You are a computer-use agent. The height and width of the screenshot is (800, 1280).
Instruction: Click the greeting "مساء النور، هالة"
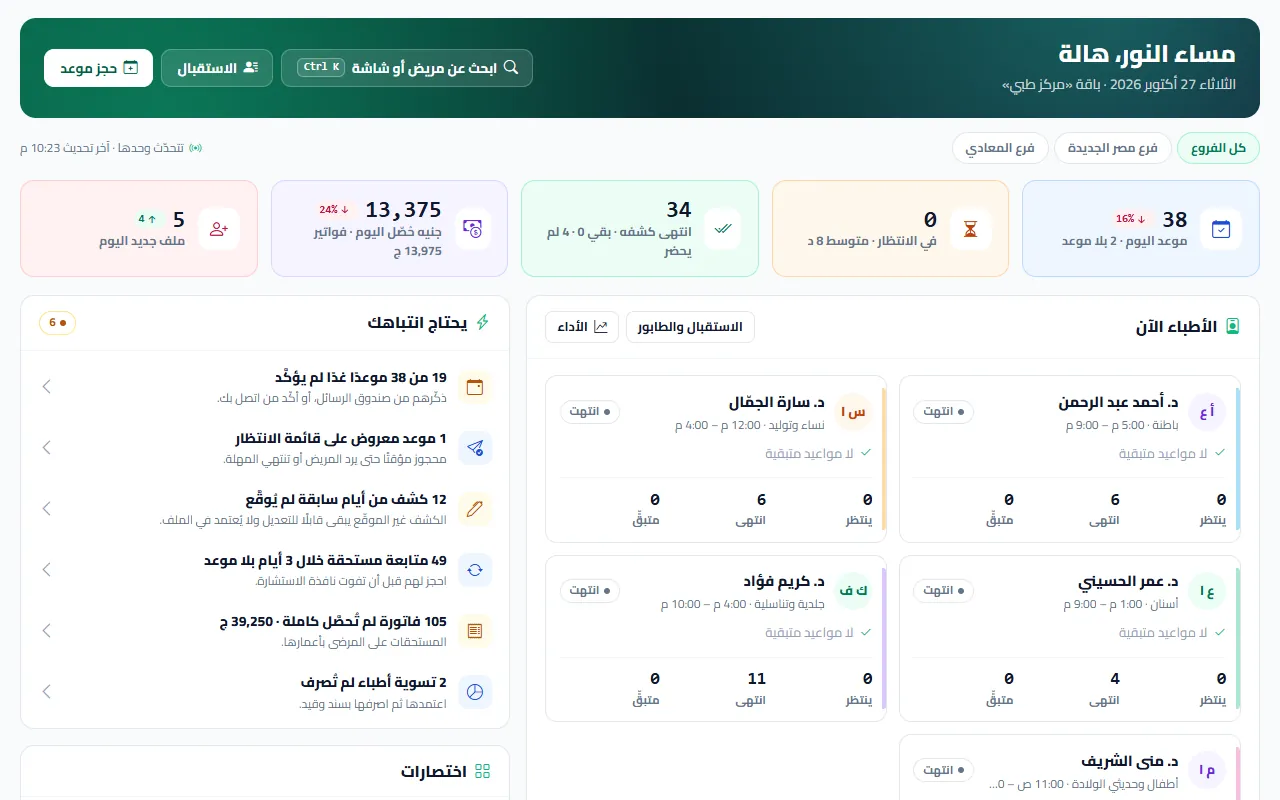pyautogui.click(x=1147, y=54)
